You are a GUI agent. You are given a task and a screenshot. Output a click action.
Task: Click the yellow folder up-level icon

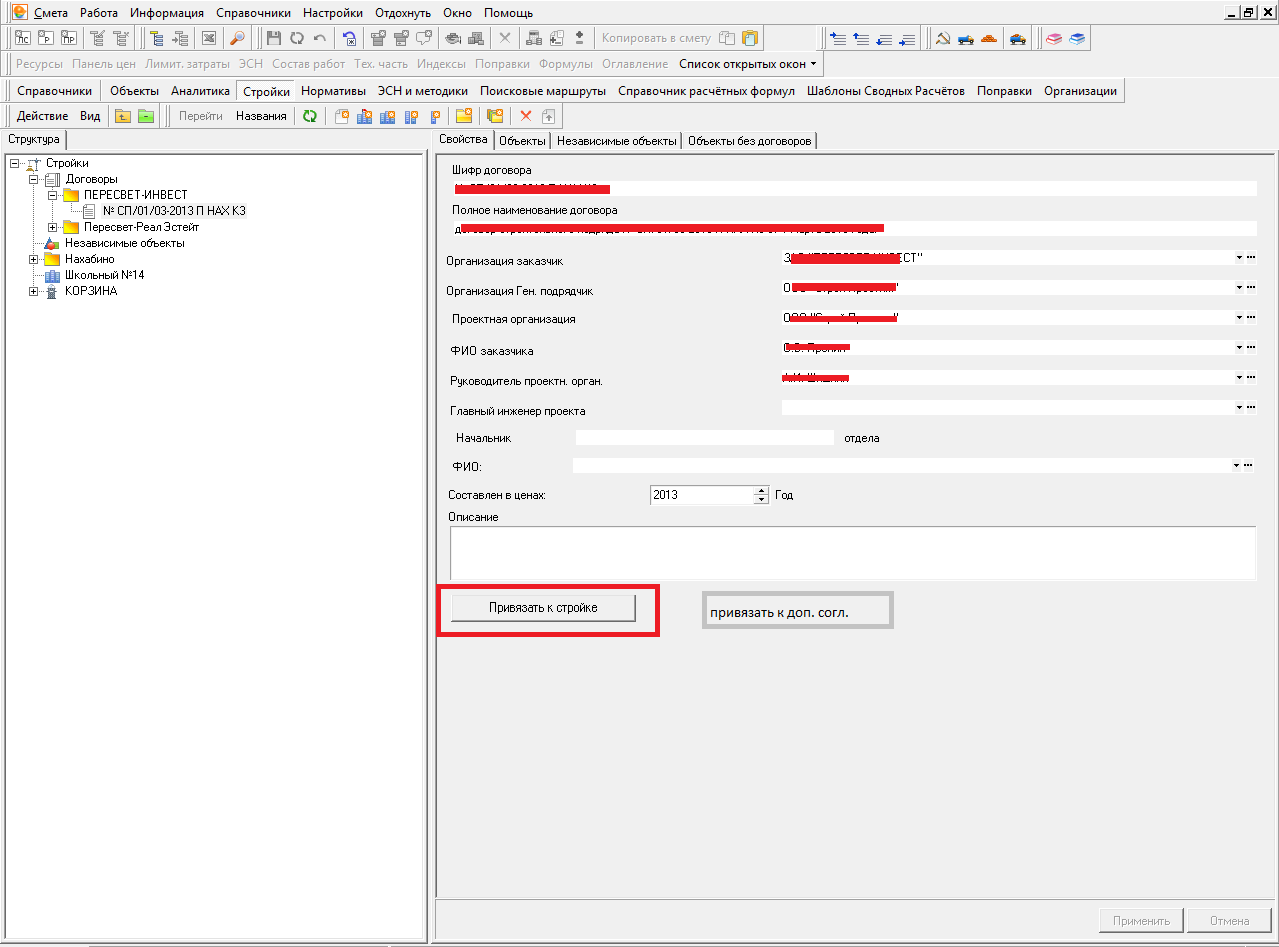tap(122, 116)
